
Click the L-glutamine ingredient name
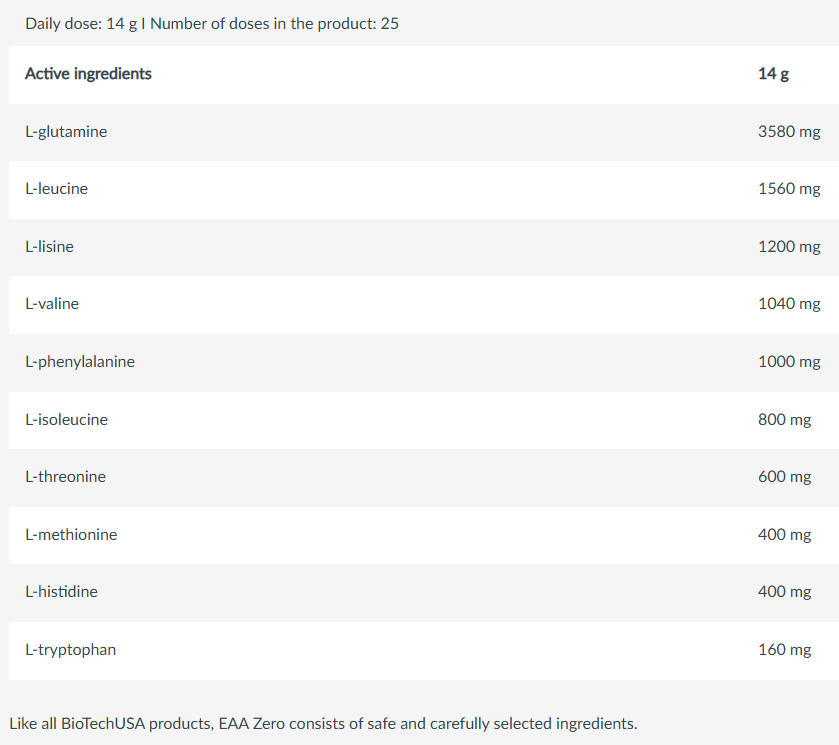(x=66, y=132)
